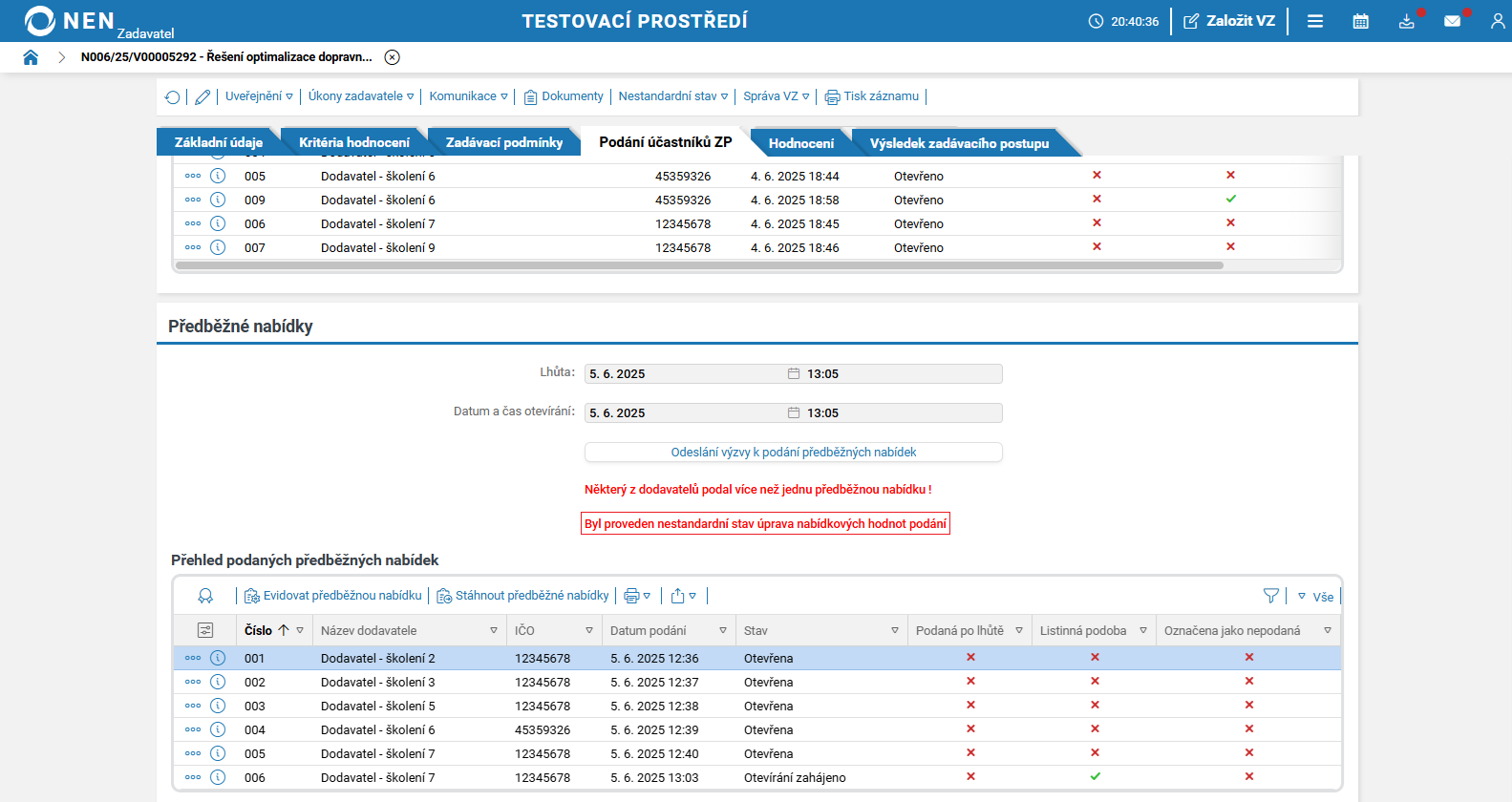
Task: Click the refresh icon in record toolbar
Action: (173, 97)
